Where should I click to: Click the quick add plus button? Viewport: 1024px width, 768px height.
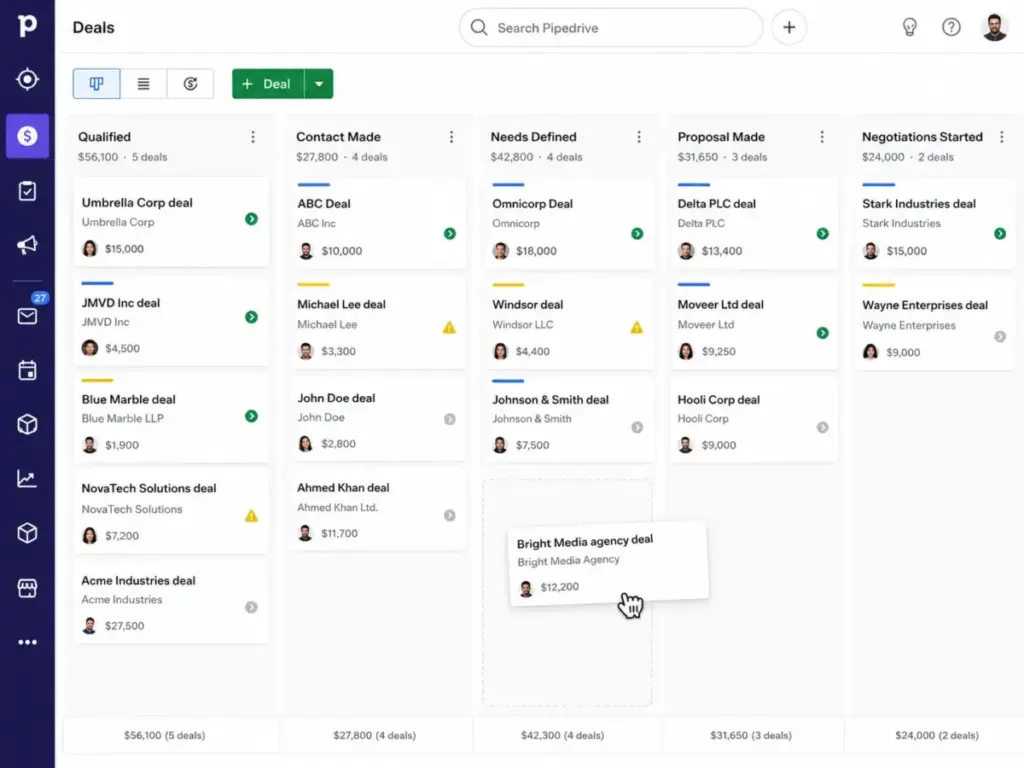click(789, 27)
